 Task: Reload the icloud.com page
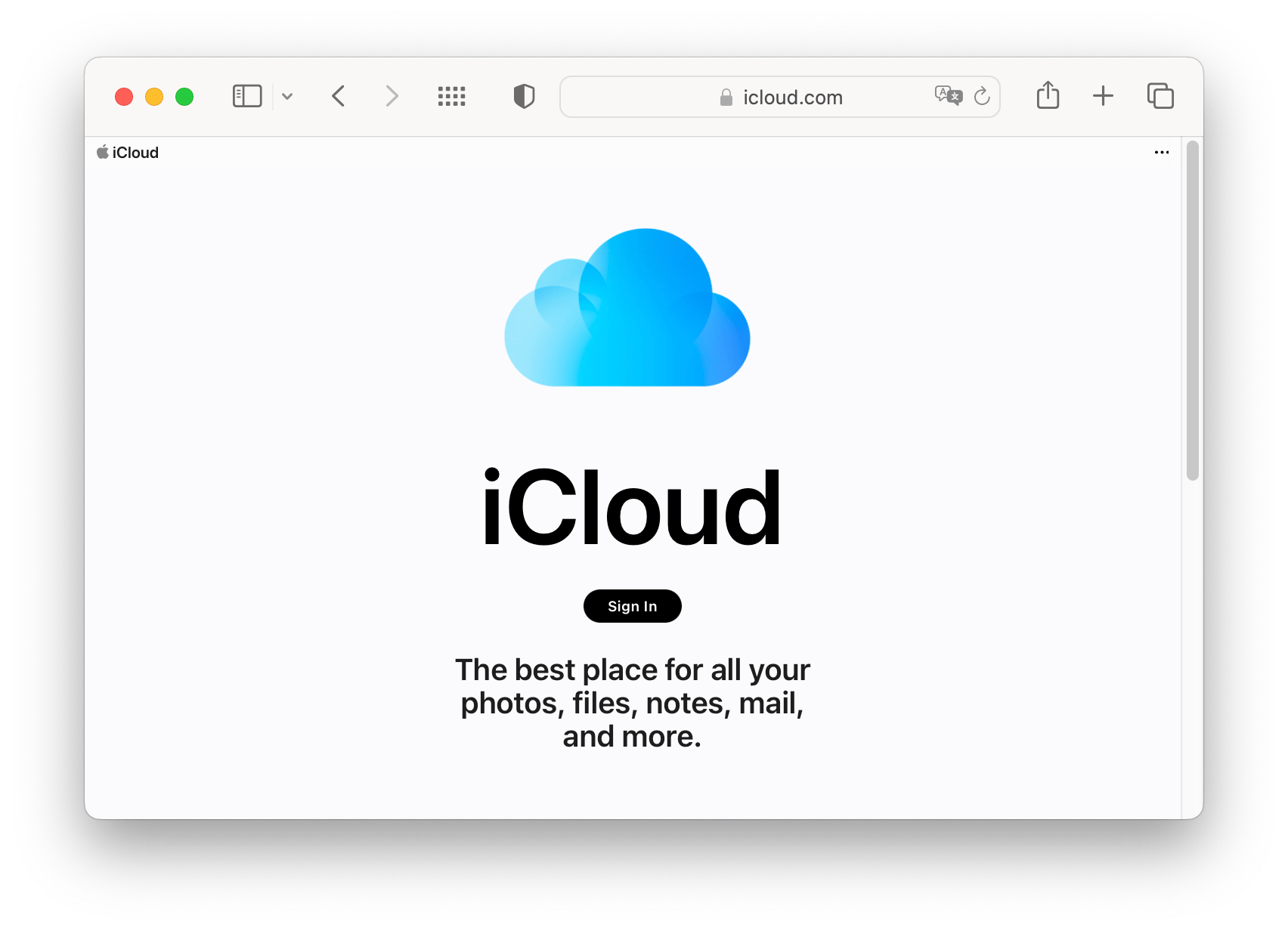point(982,96)
